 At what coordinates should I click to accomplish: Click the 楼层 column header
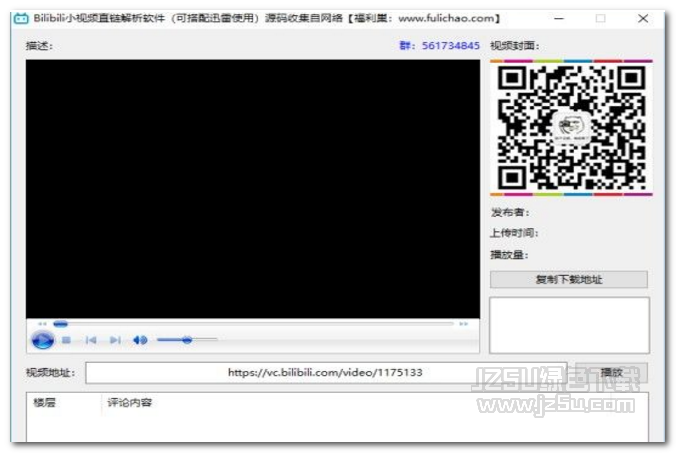tap(44, 403)
